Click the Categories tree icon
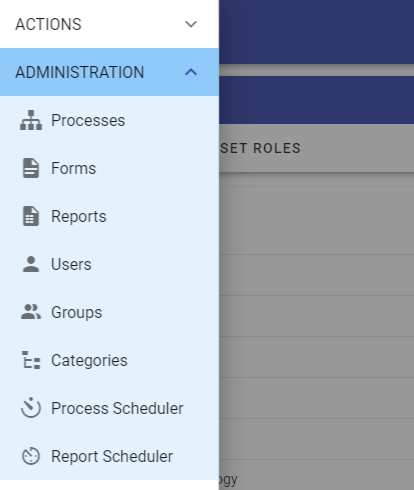This screenshot has width=414, height=490. tap(31, 360)
